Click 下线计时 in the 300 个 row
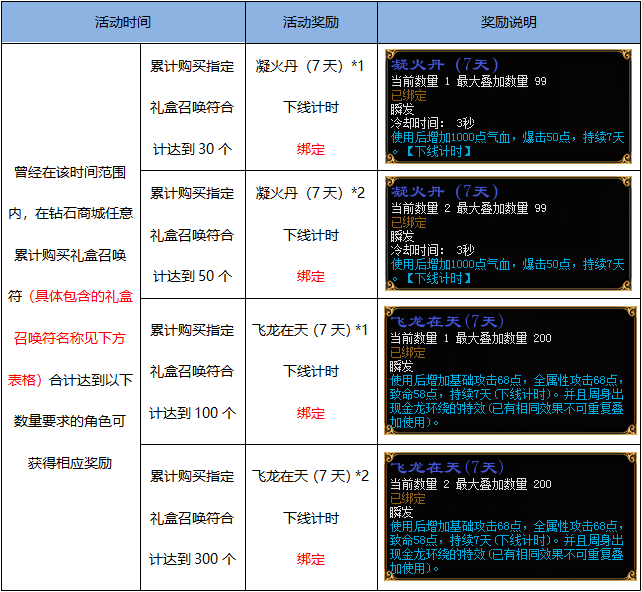This screenshot has height=592, width=642. click(x=311, y=518)
